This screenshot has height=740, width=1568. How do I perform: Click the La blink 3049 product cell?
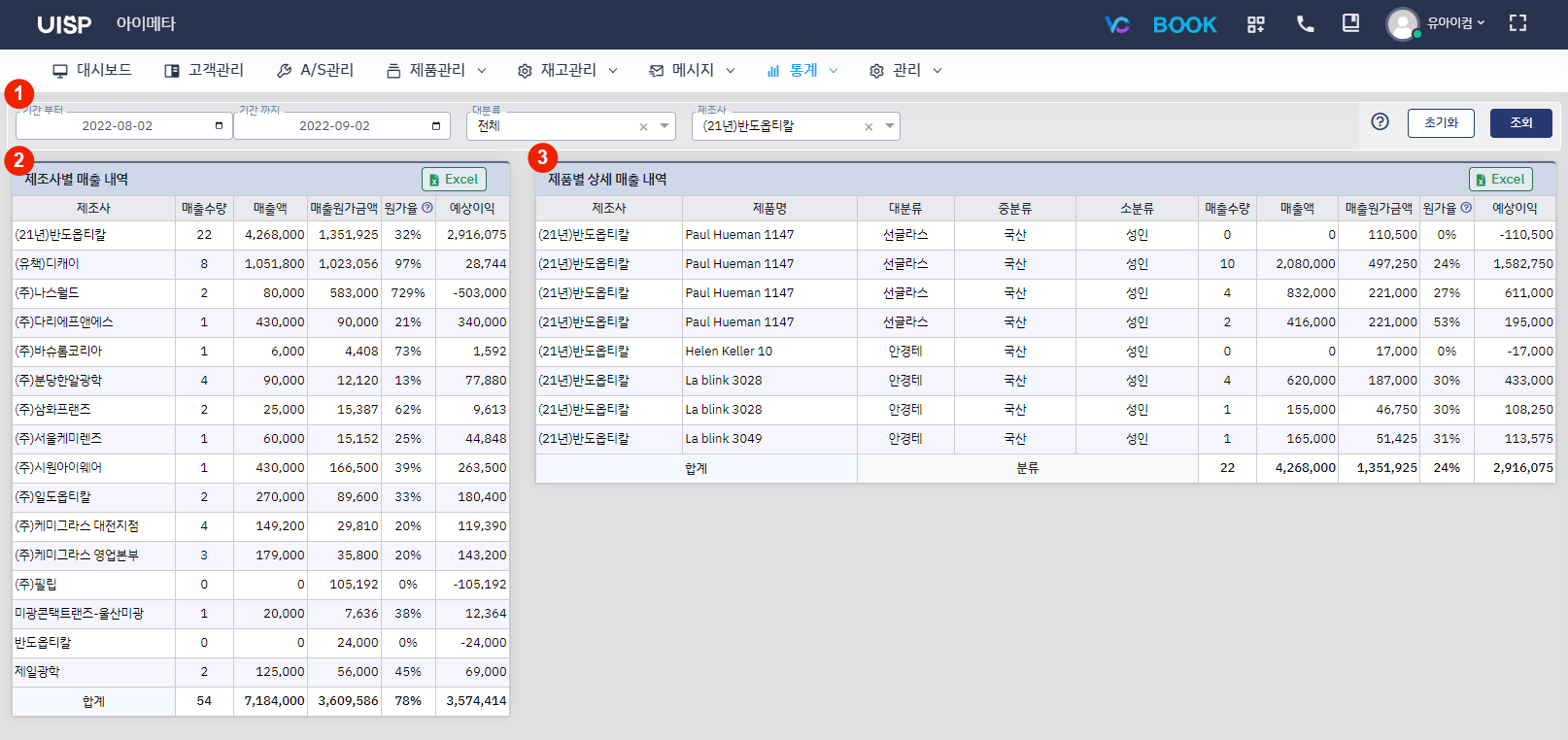(769, 439)
